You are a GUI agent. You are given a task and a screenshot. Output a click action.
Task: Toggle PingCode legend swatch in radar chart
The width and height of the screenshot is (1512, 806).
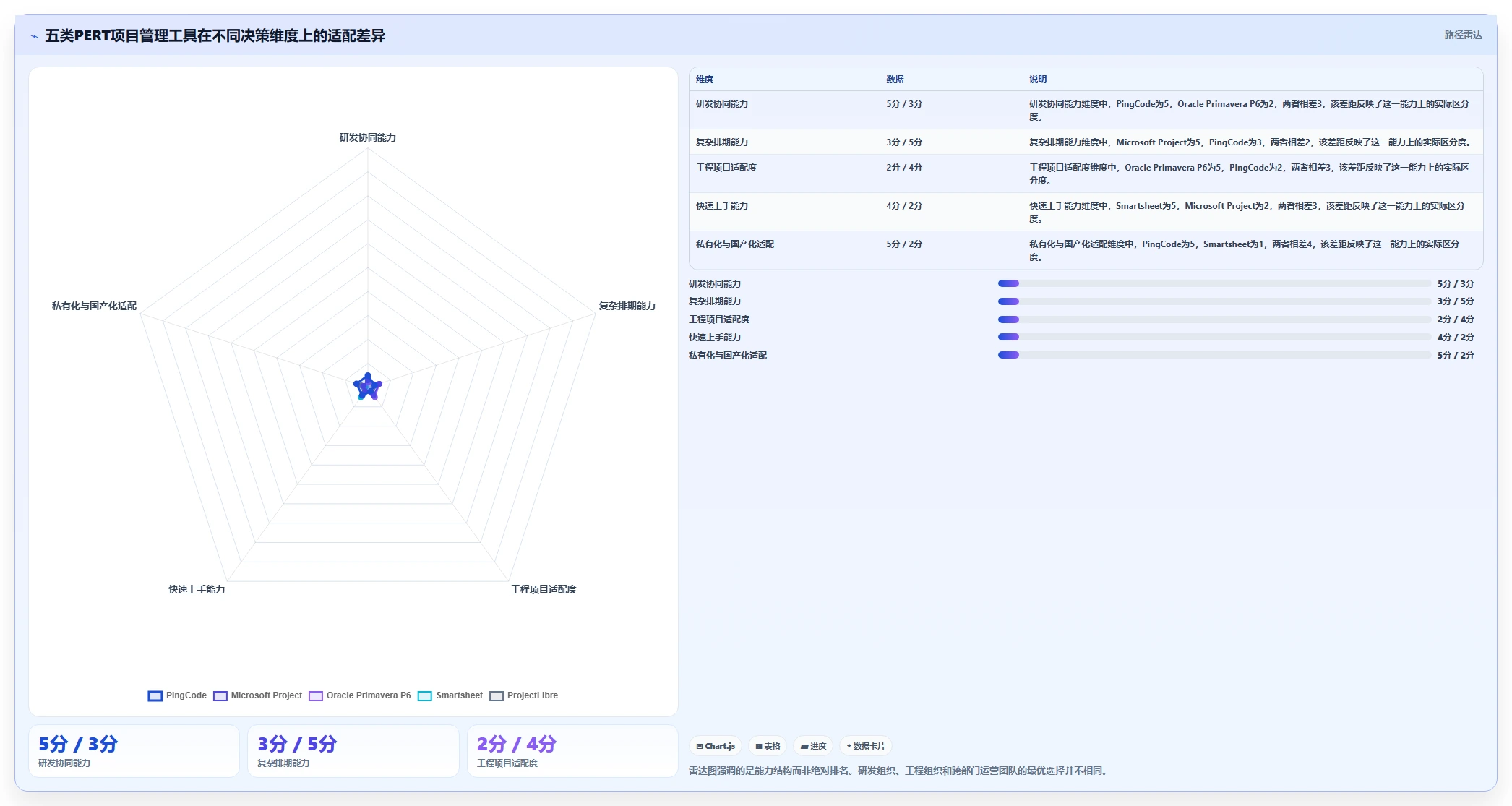point(155,696)
